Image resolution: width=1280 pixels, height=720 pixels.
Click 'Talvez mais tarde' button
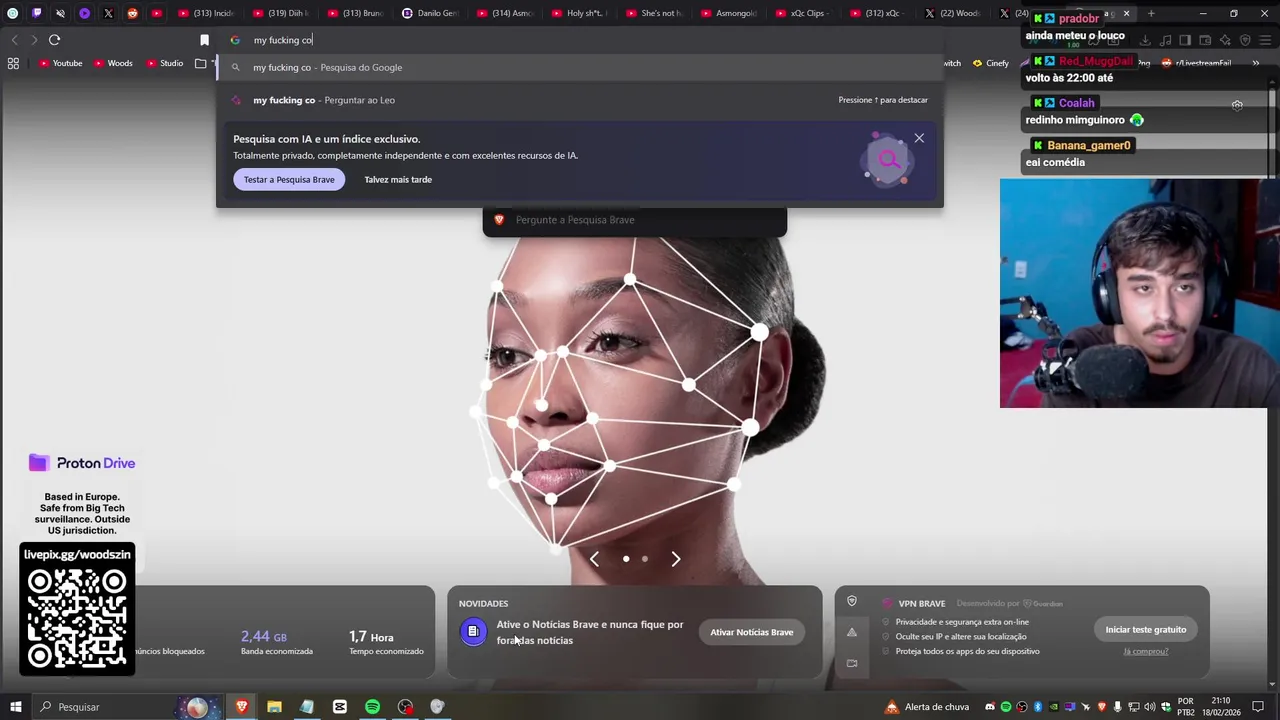pos(398,180)
